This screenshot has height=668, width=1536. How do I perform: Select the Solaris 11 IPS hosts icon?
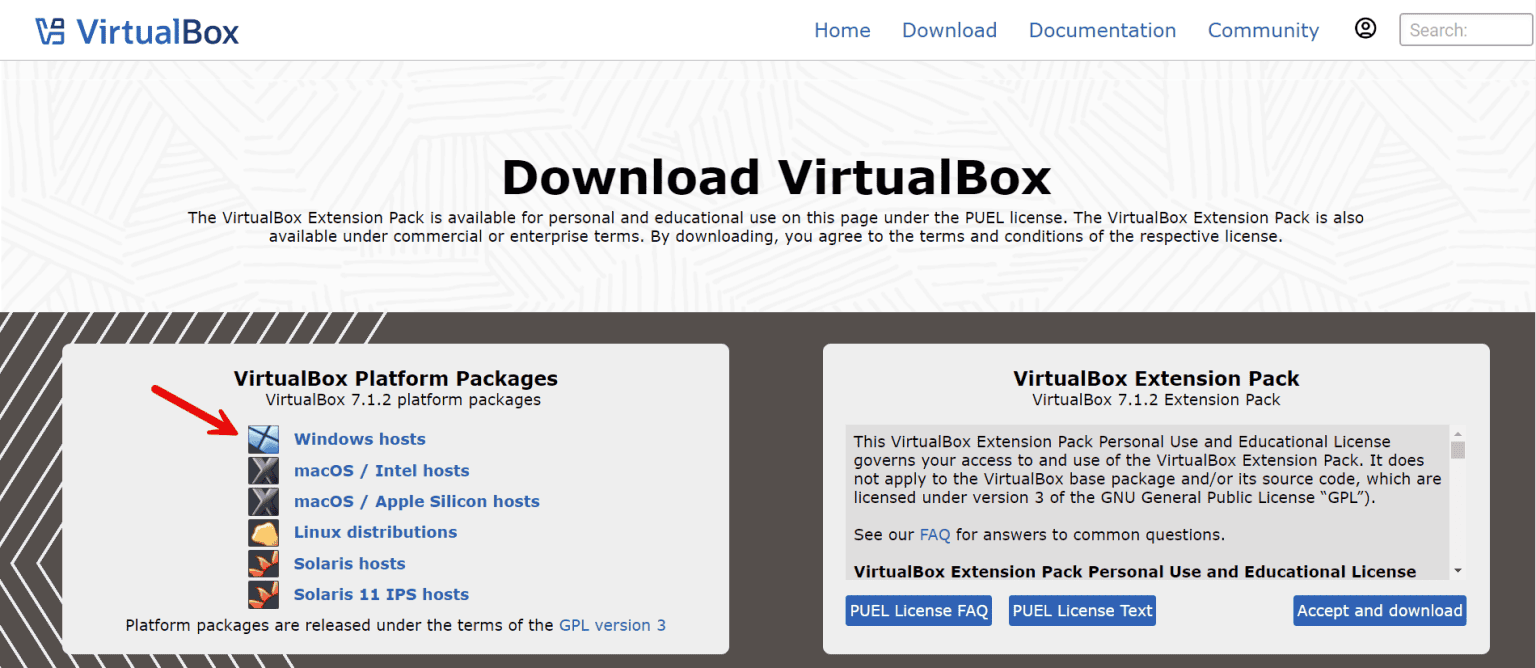coord(263,594)
